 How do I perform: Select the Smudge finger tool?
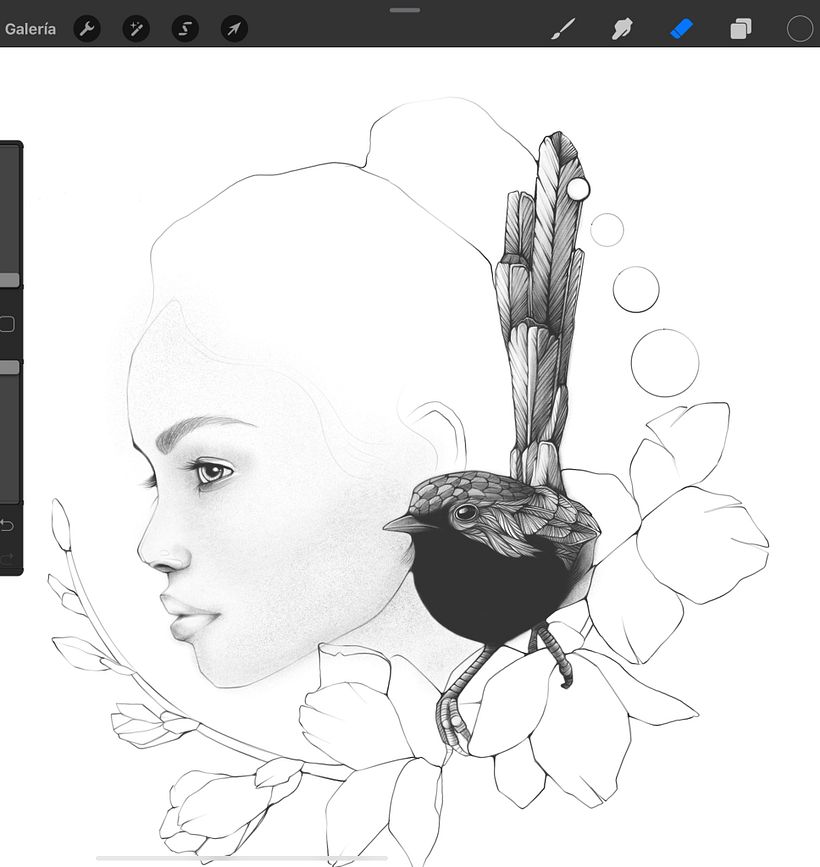[x=622, y=29]
